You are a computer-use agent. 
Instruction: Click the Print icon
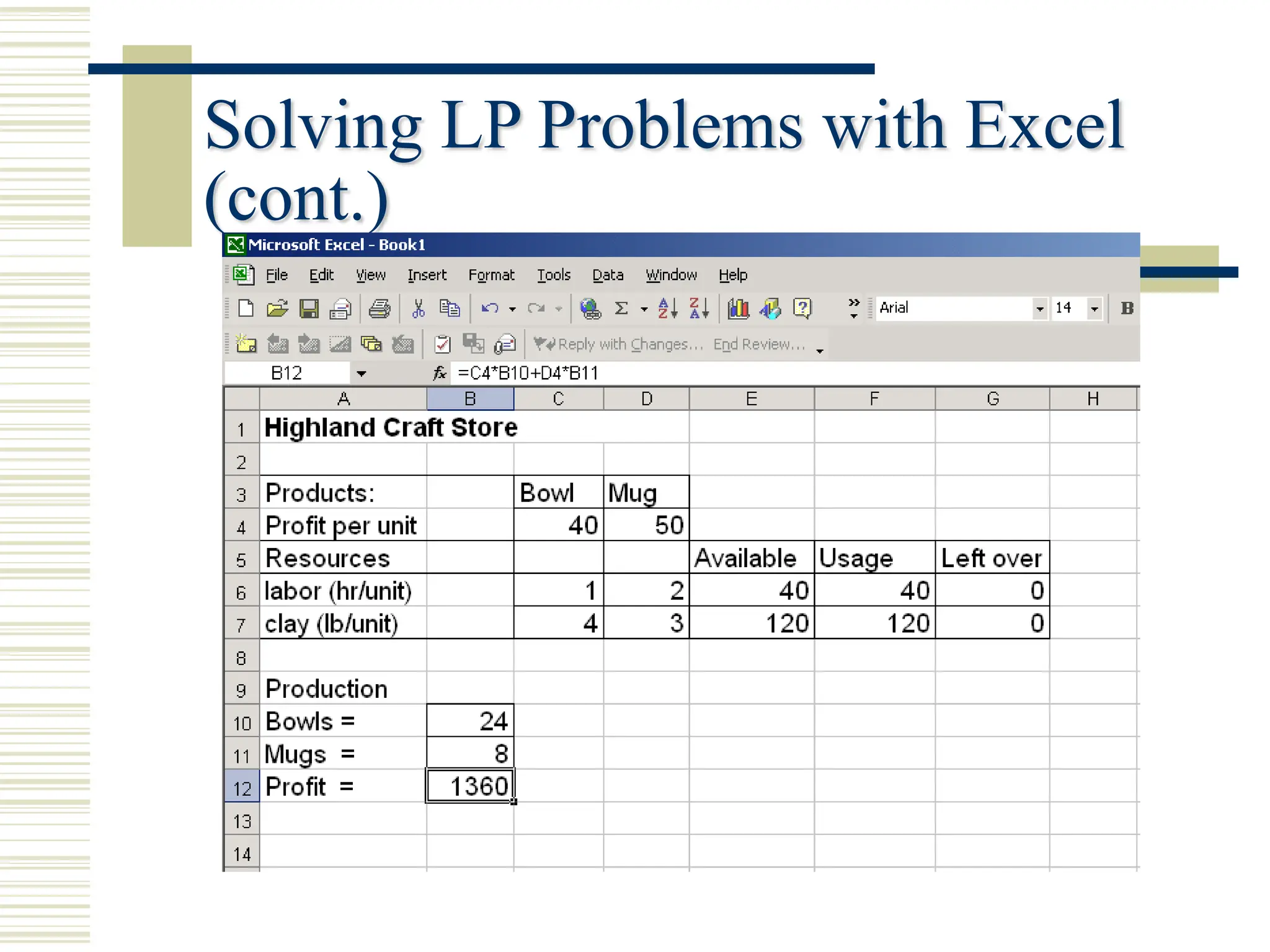tap(380, 308)
